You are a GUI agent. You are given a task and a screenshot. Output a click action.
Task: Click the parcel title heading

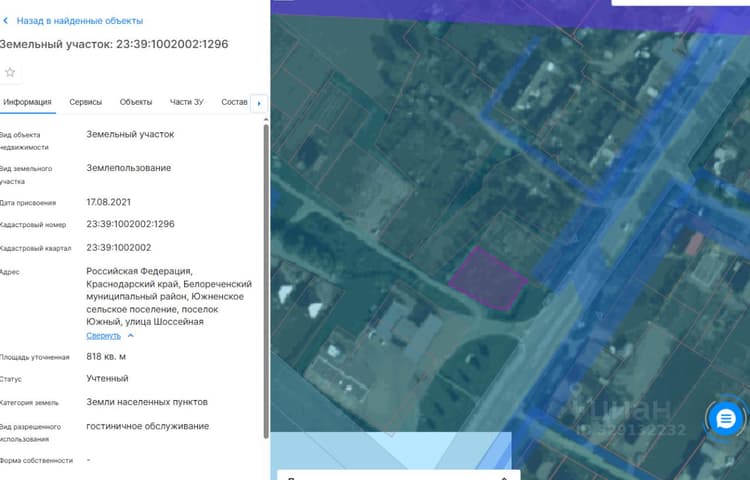(x=114, y=44)
